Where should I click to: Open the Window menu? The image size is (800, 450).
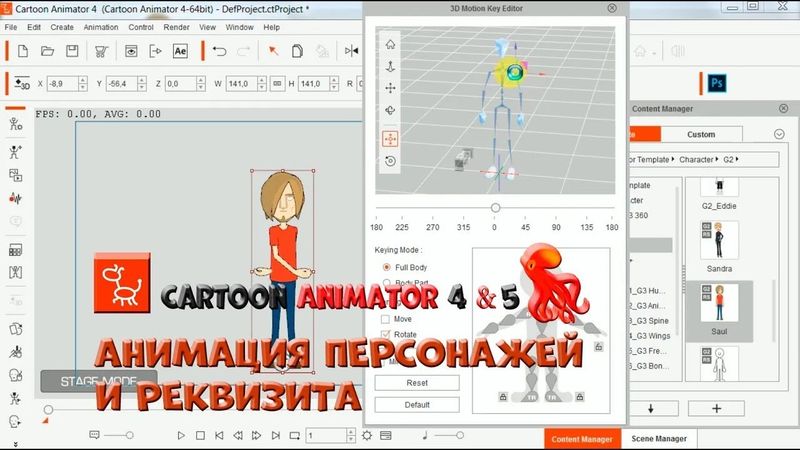coord(239,27)
